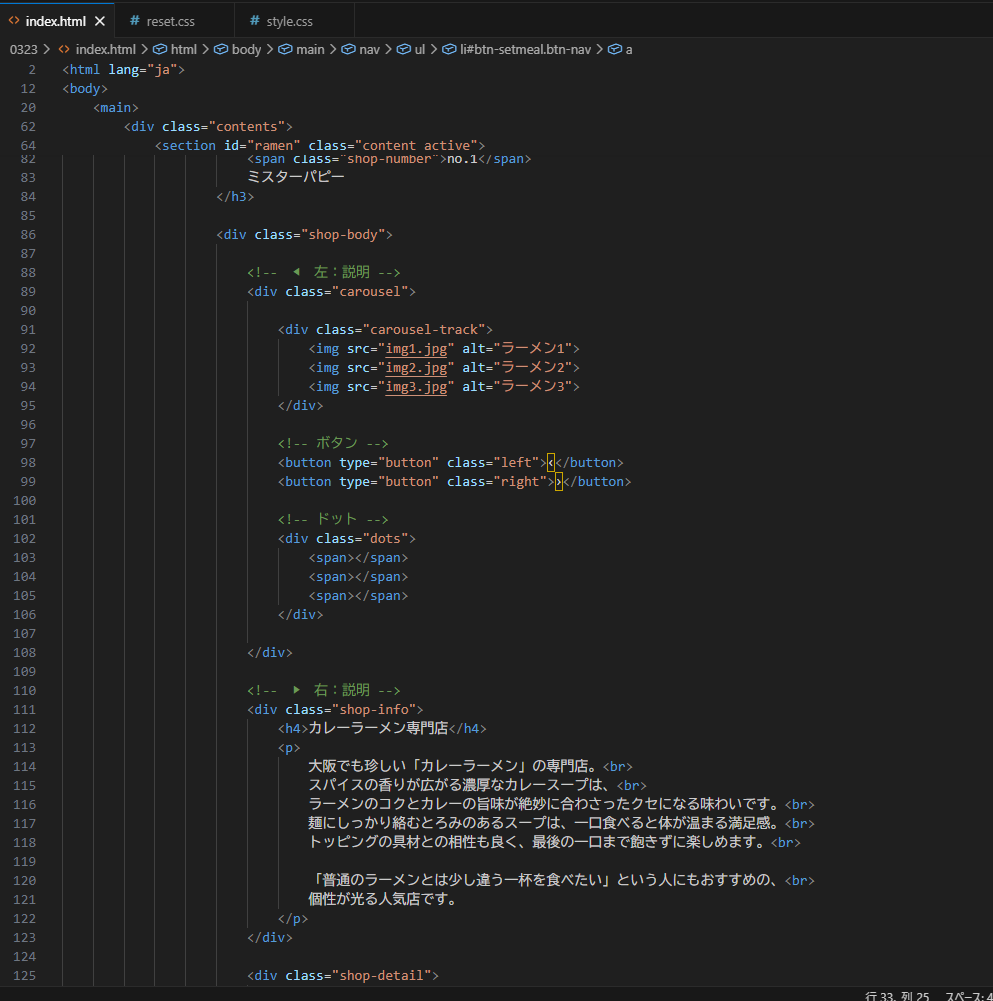Viewport: 993px width, 1001px height.
Task: Click the hash icon on reset.css tab
Action: click(x=134, y=21)
